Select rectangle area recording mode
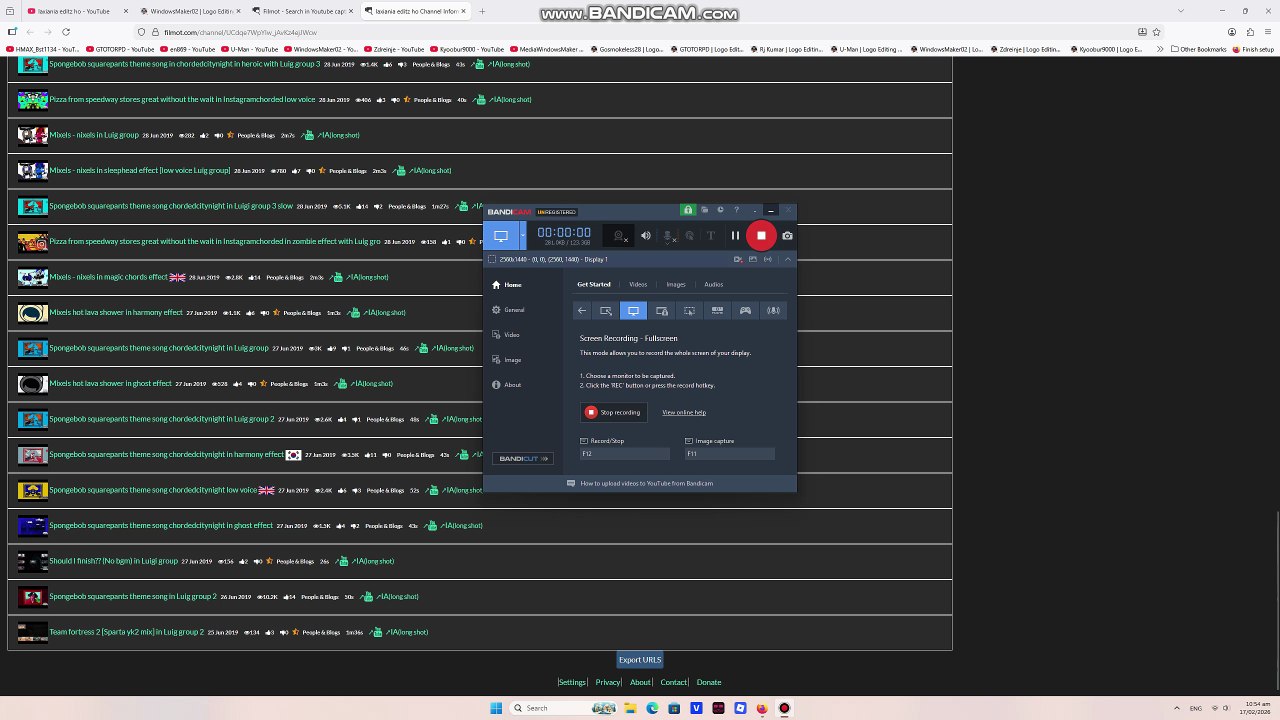This screenshot has width=1280, height=720. (x=605, y=311)
